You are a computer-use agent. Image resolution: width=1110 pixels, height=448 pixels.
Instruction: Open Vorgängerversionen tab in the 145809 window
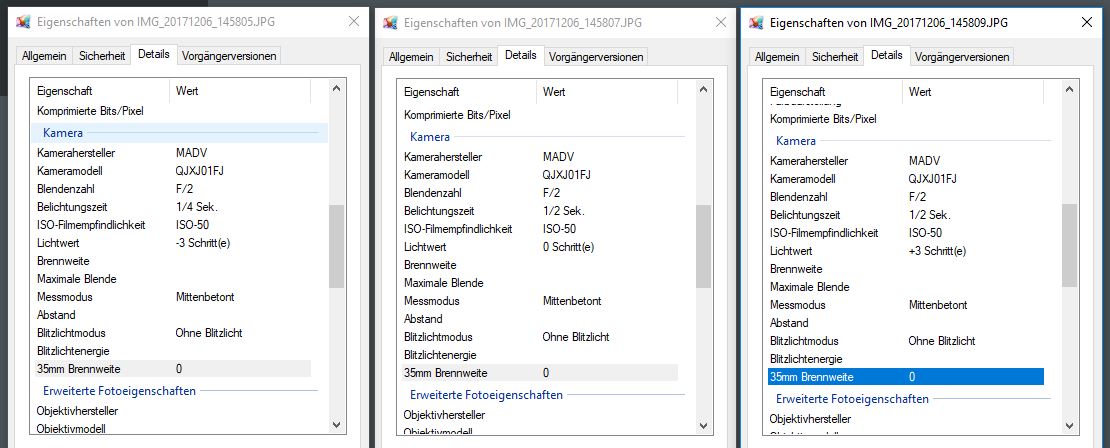click(x=960, y=57)
